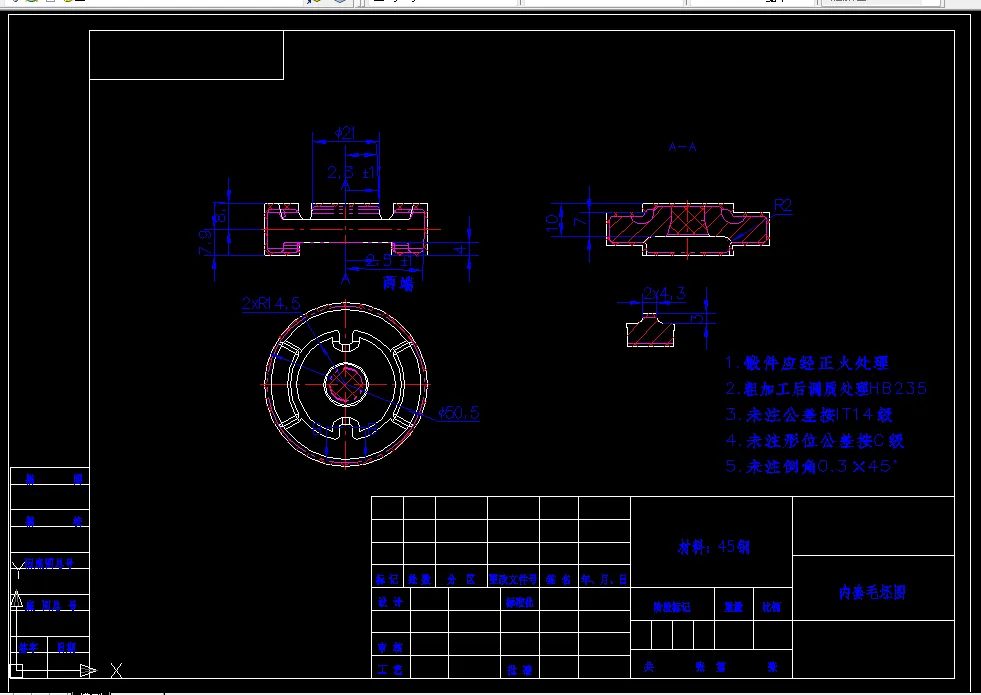Screen dimensions: 981x695
Task: Select the vertical dimension 10 on section view
Action: (552, 223)
